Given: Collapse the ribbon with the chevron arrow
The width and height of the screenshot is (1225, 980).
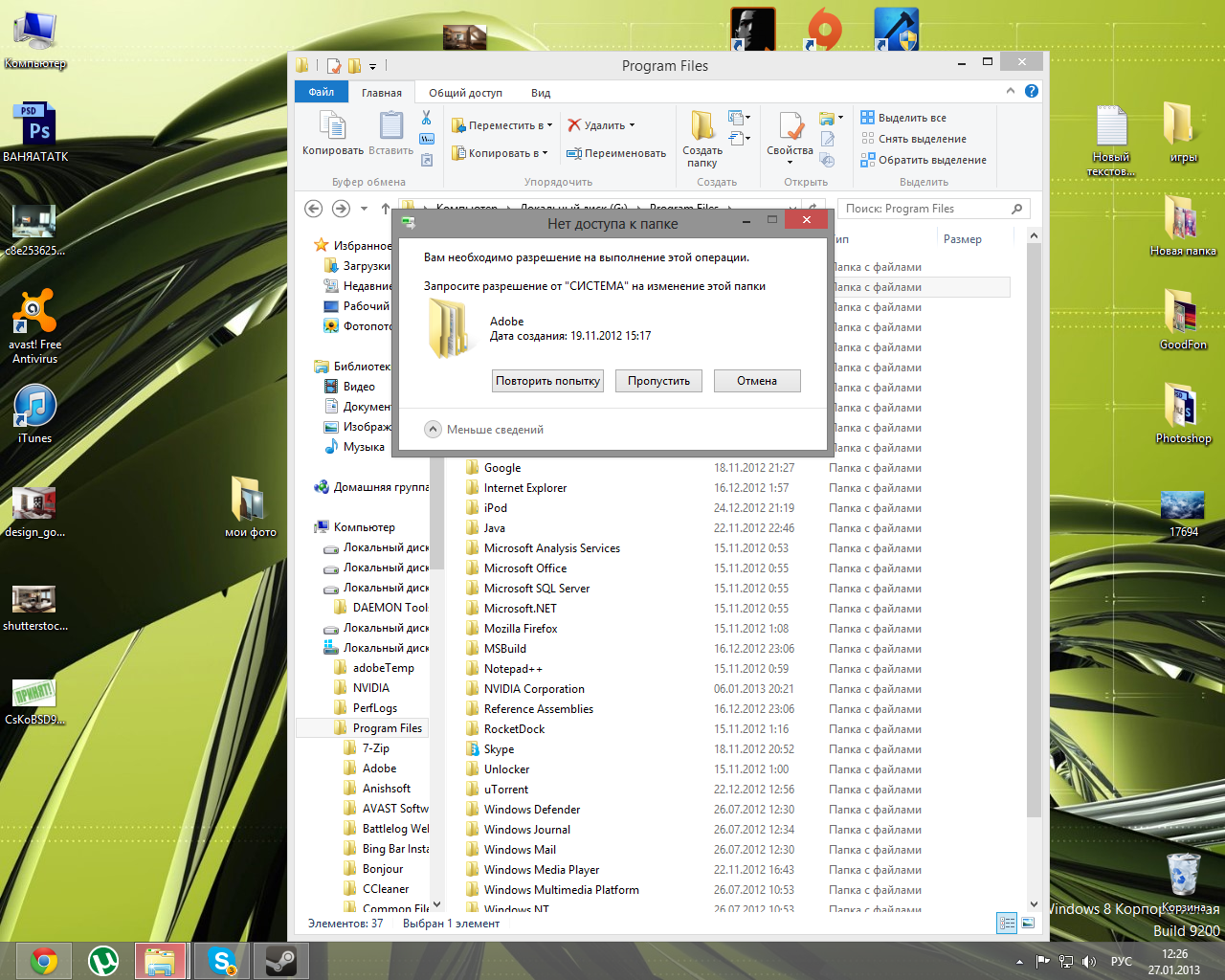Looking at the screenshot, I should (1010, 91).
